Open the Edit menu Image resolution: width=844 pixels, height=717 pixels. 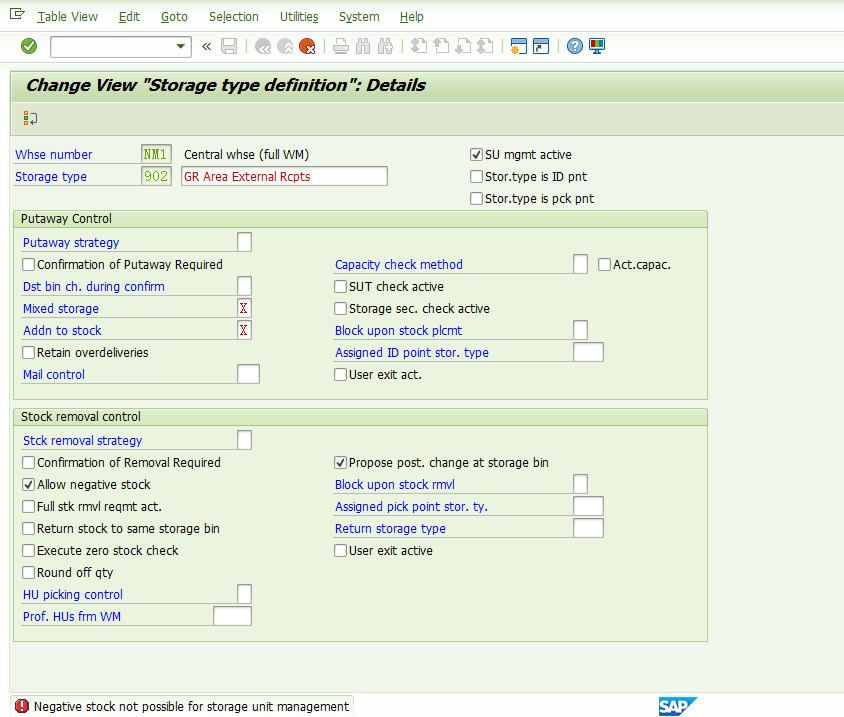[129, 17]
